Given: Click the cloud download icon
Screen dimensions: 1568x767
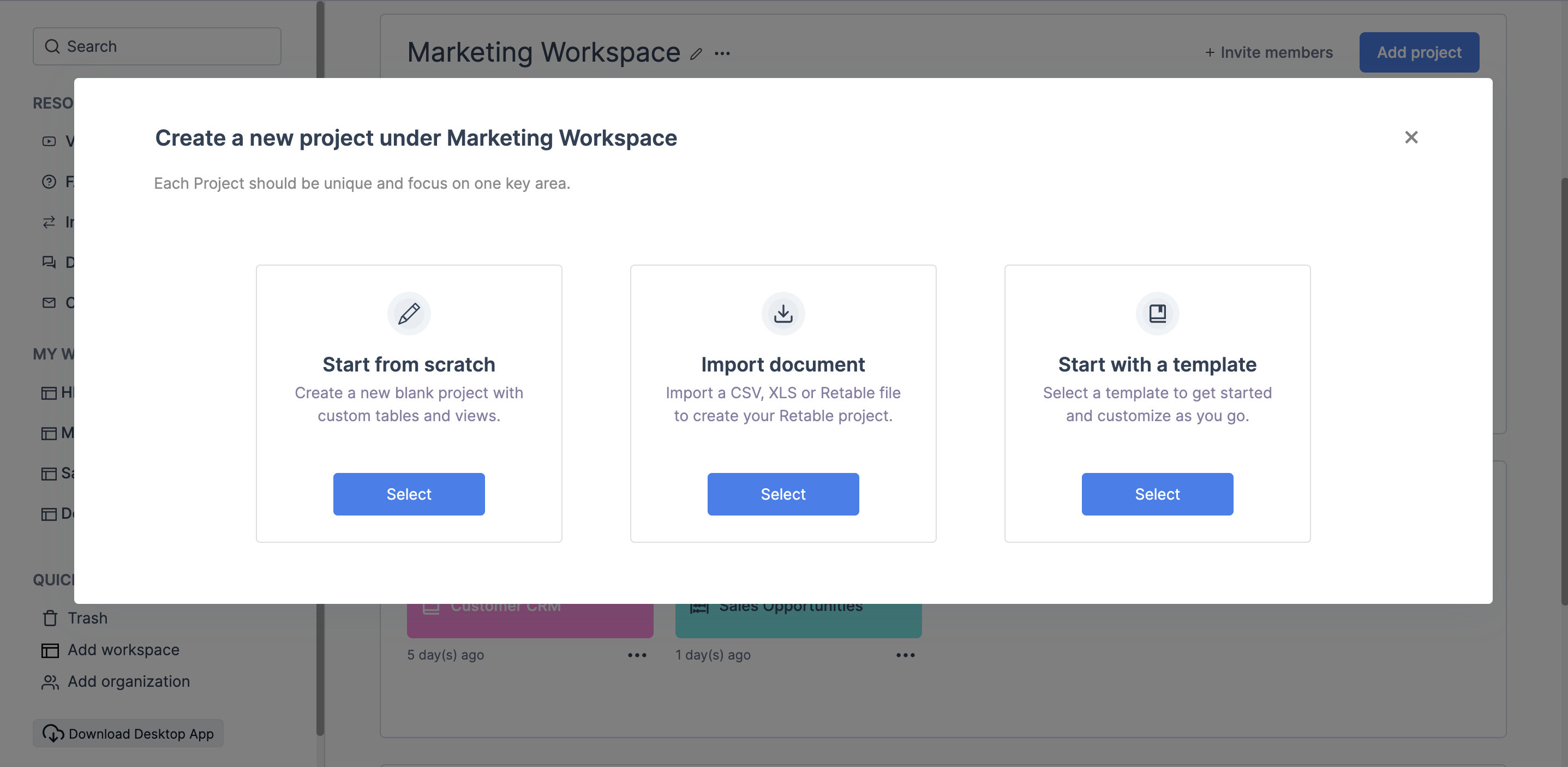Looking at the screenshot, I should click(53, 733).
